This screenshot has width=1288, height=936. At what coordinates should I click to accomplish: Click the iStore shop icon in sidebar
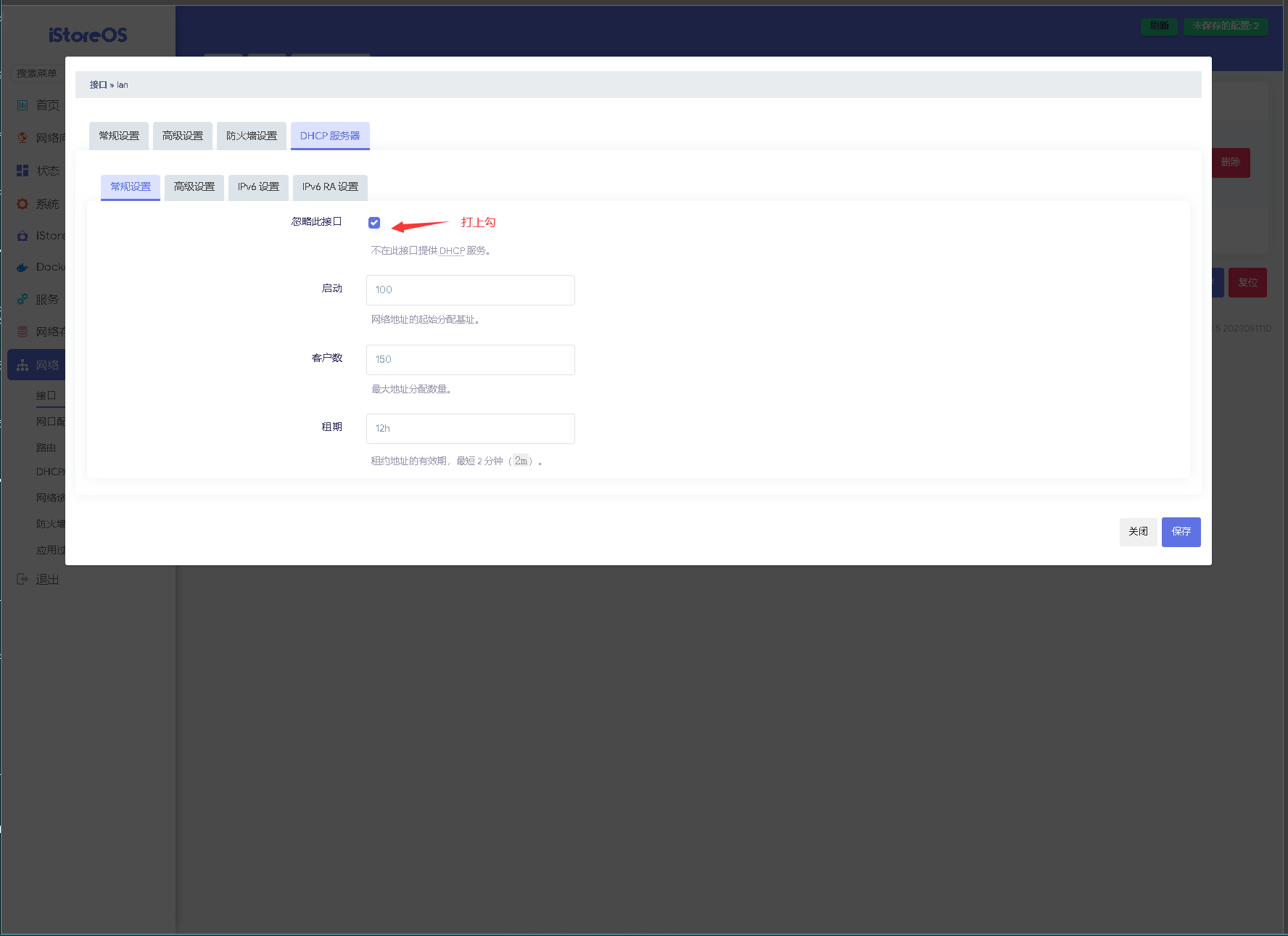click(22, 236)
